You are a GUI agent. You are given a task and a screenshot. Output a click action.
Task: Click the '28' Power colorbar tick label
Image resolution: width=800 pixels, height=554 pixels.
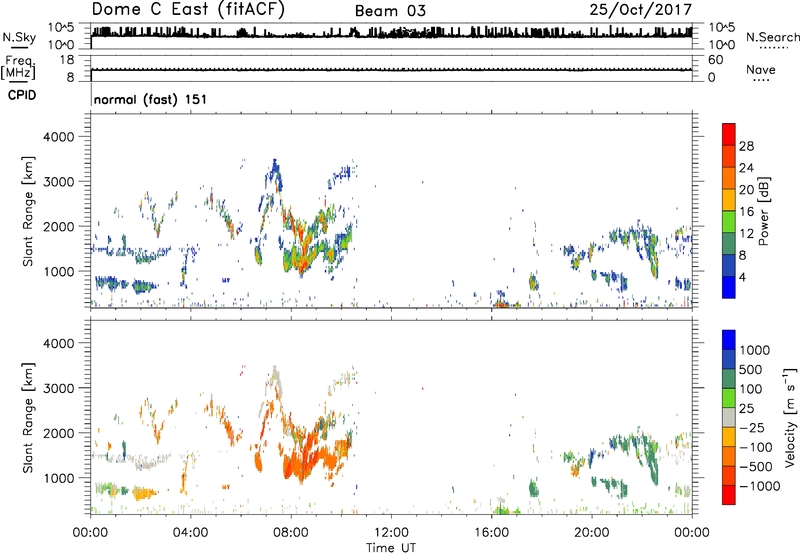point(746,146)
